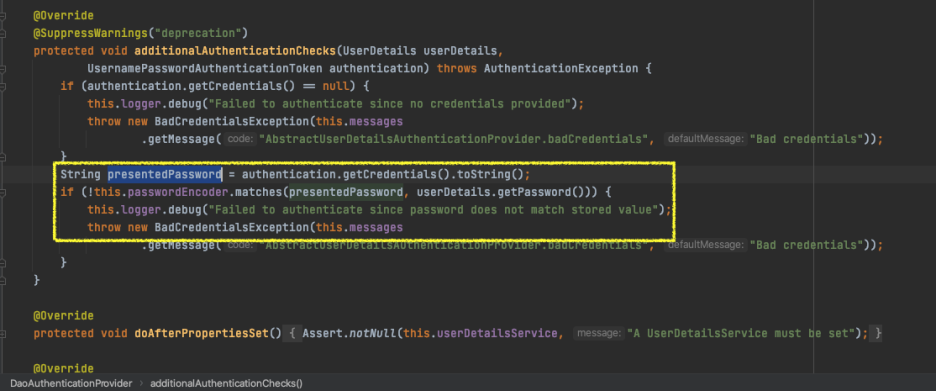Click the null keyword in the if condition

pos(336,86)
